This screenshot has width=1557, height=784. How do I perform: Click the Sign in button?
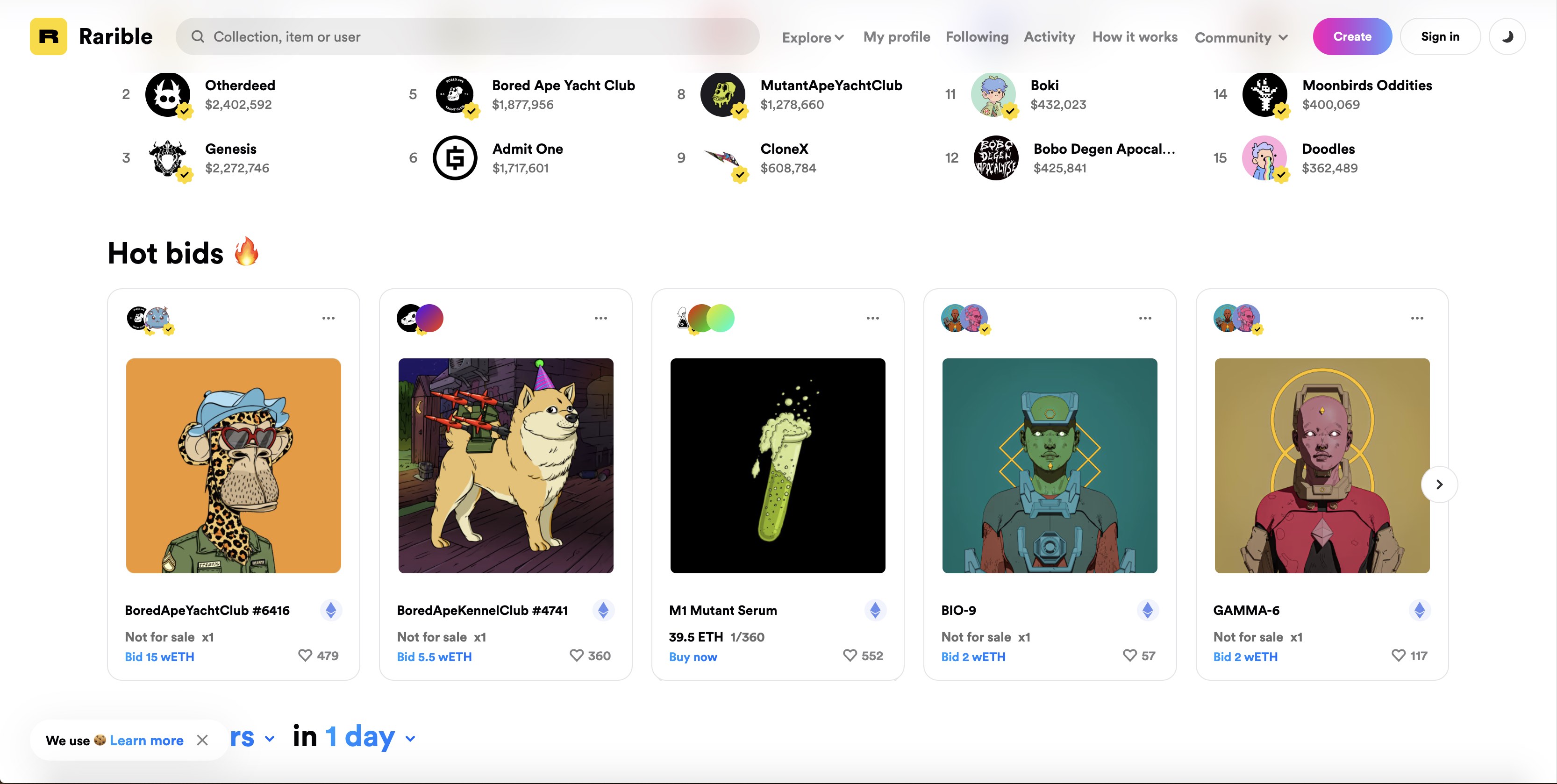click(x=1440, y=36)
